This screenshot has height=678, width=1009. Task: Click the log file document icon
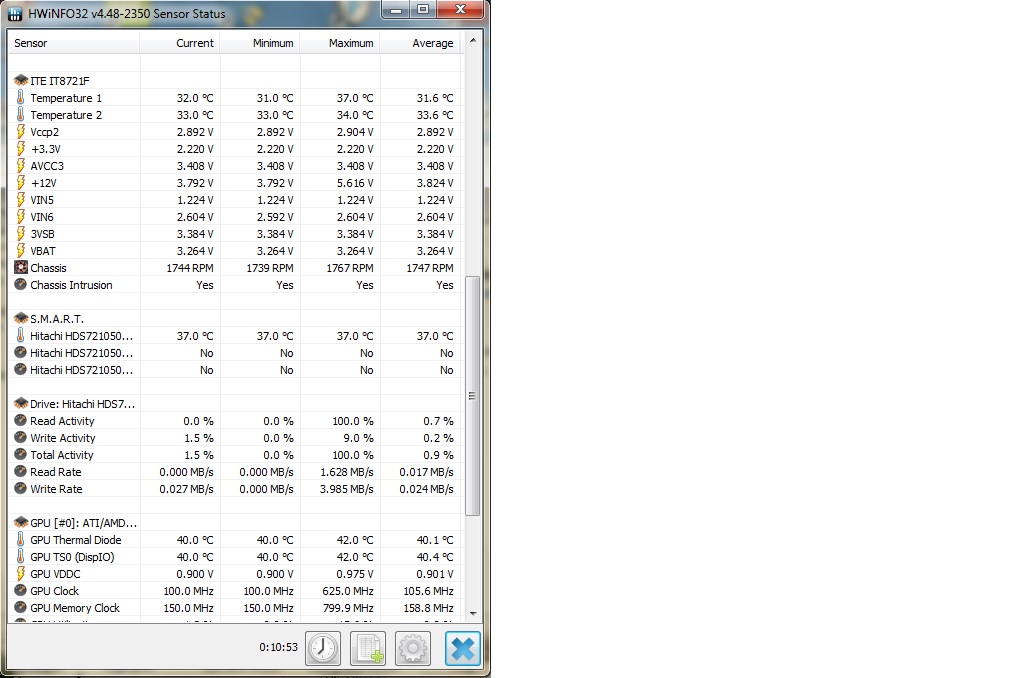368,648
